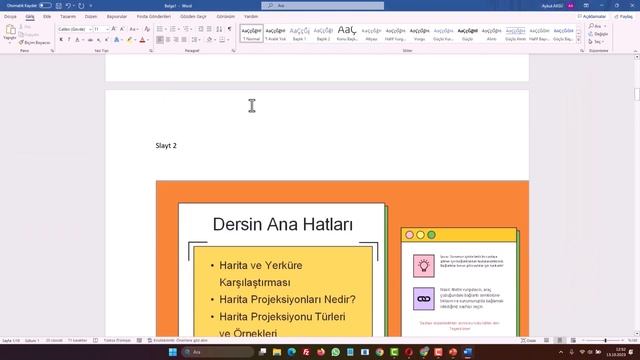Open Google Chrome from the taskbar

coord(380,352)
